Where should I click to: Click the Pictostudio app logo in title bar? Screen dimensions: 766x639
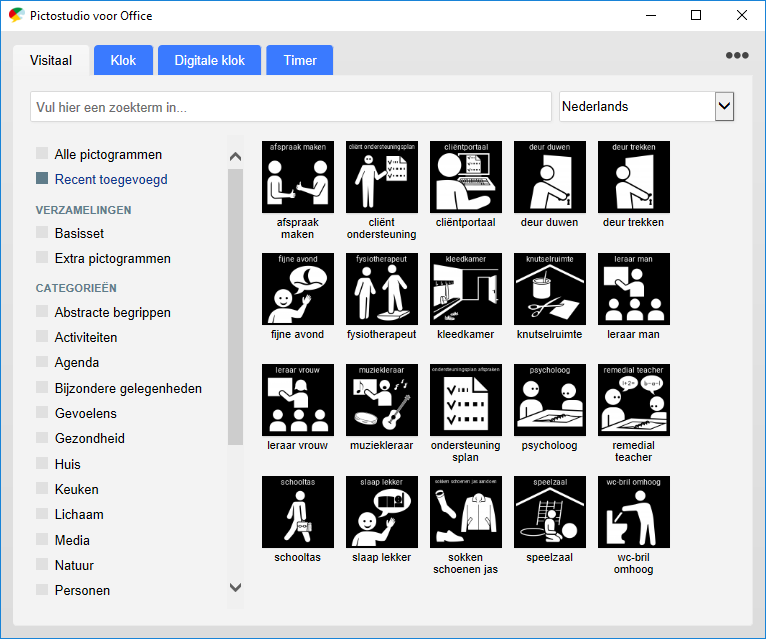click(16, 16)
